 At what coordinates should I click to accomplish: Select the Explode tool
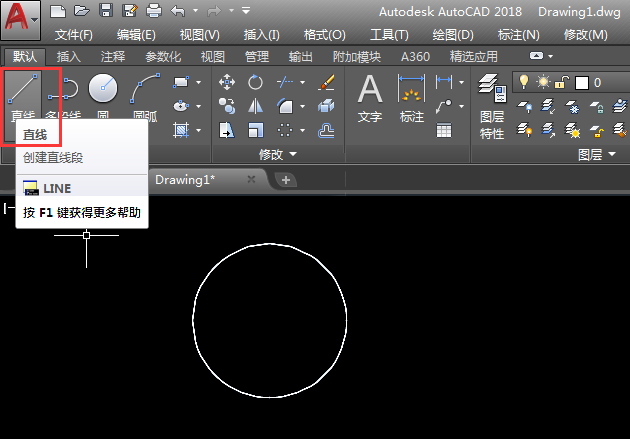click(x=326, y=106)
